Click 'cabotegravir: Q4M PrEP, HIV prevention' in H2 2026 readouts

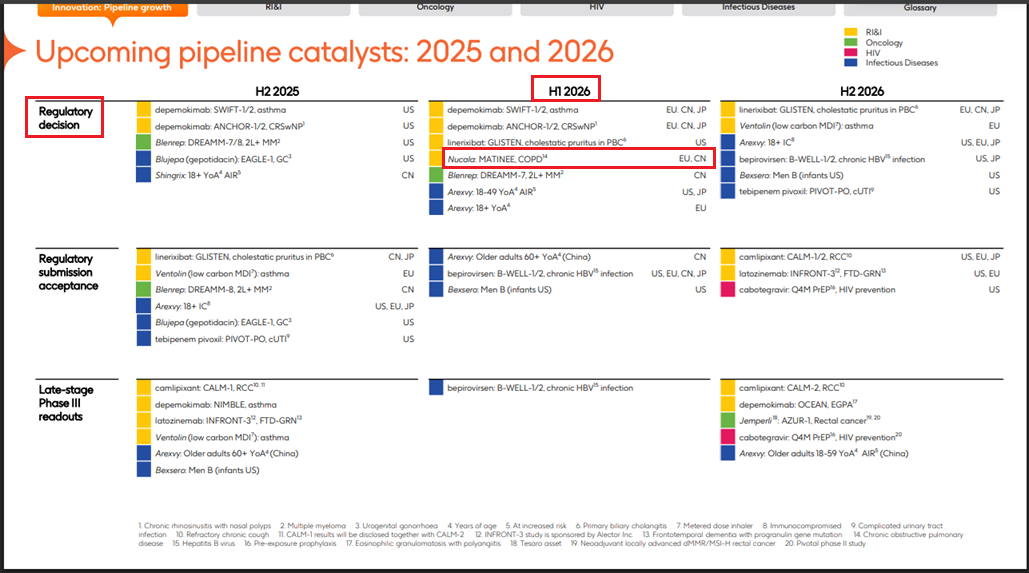coord(820,437)
